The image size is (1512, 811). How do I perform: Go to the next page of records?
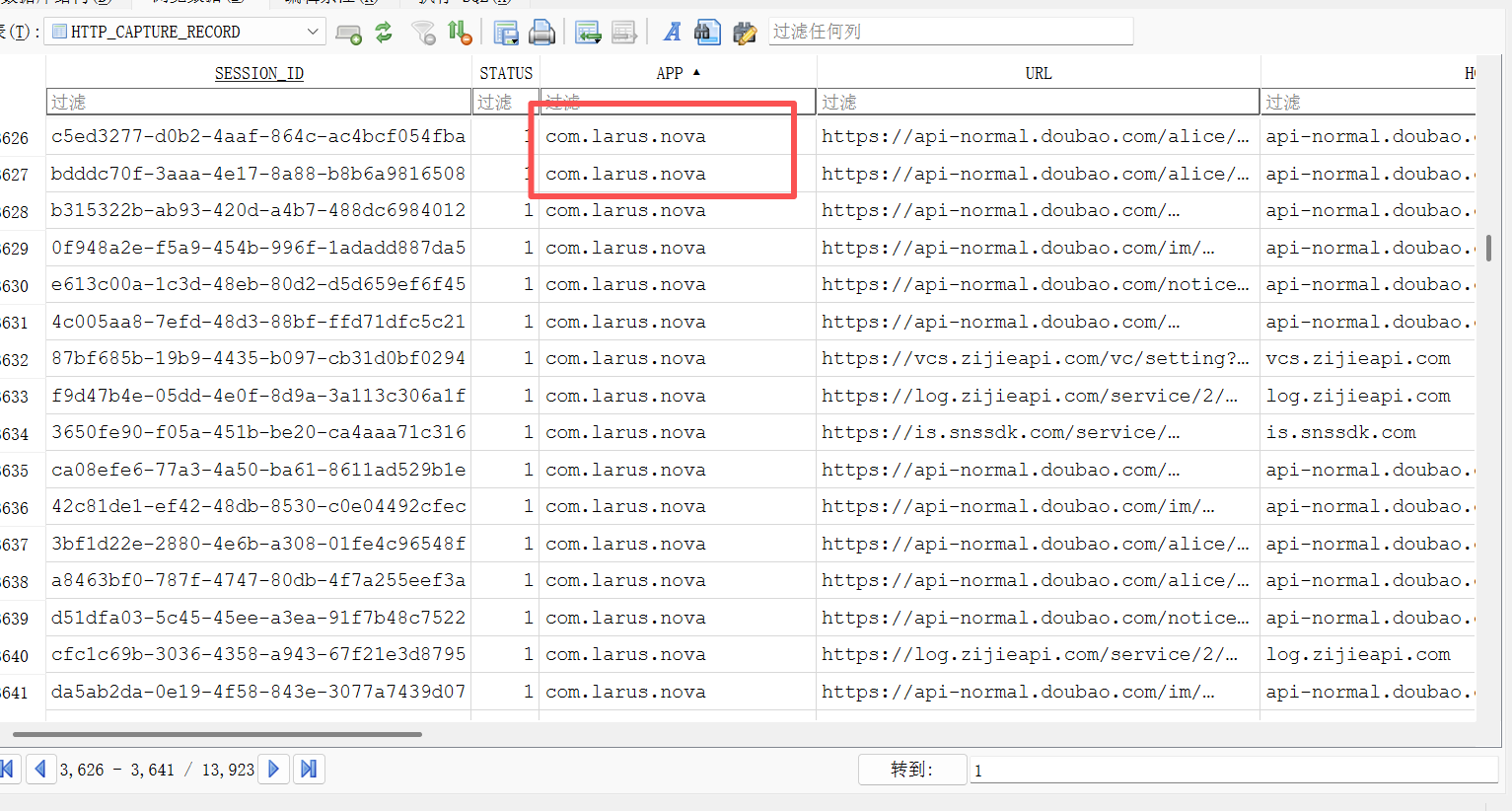274,769
